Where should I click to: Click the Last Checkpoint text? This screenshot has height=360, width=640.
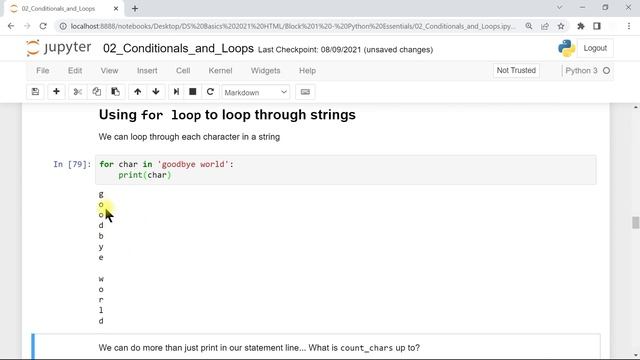click(345, 50)
